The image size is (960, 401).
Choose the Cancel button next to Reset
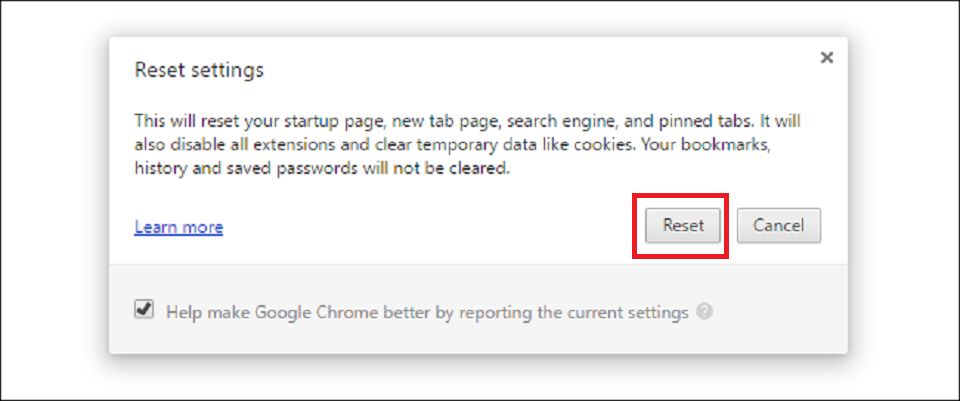coord(779,226)
